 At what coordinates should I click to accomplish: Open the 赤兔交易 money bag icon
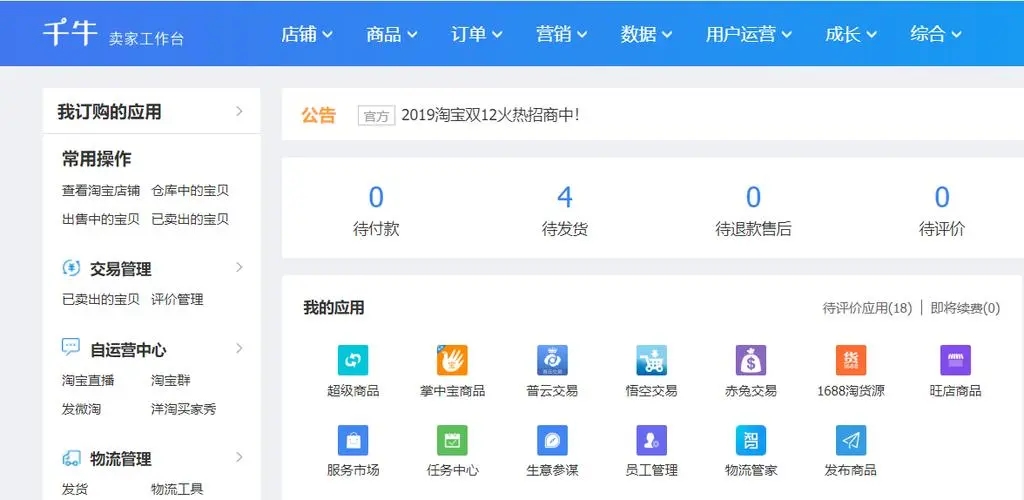point(751,360)
